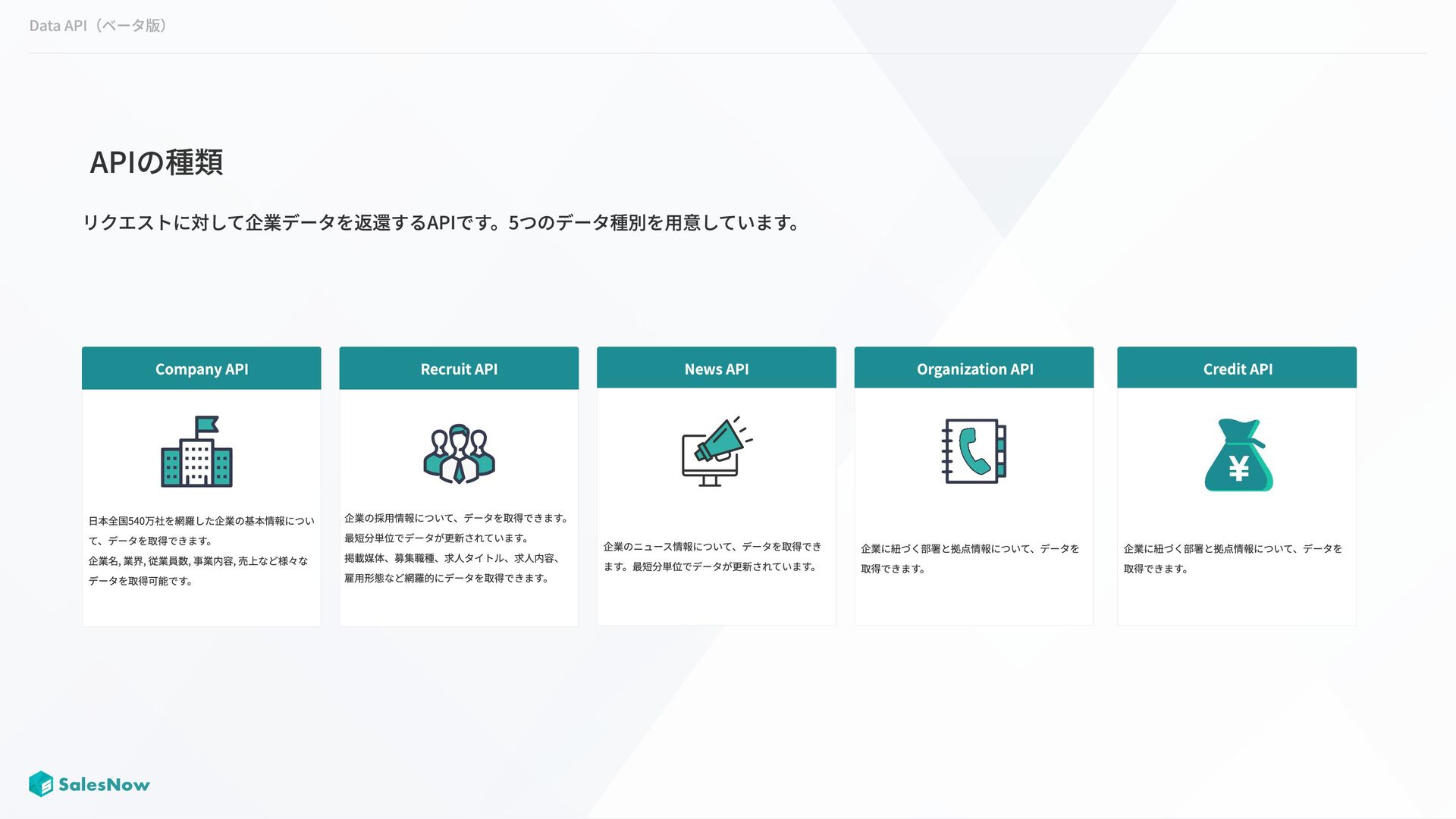Click the text '企業のニュース情報について'
The image size is (1456, 819).
click(712, 557)
